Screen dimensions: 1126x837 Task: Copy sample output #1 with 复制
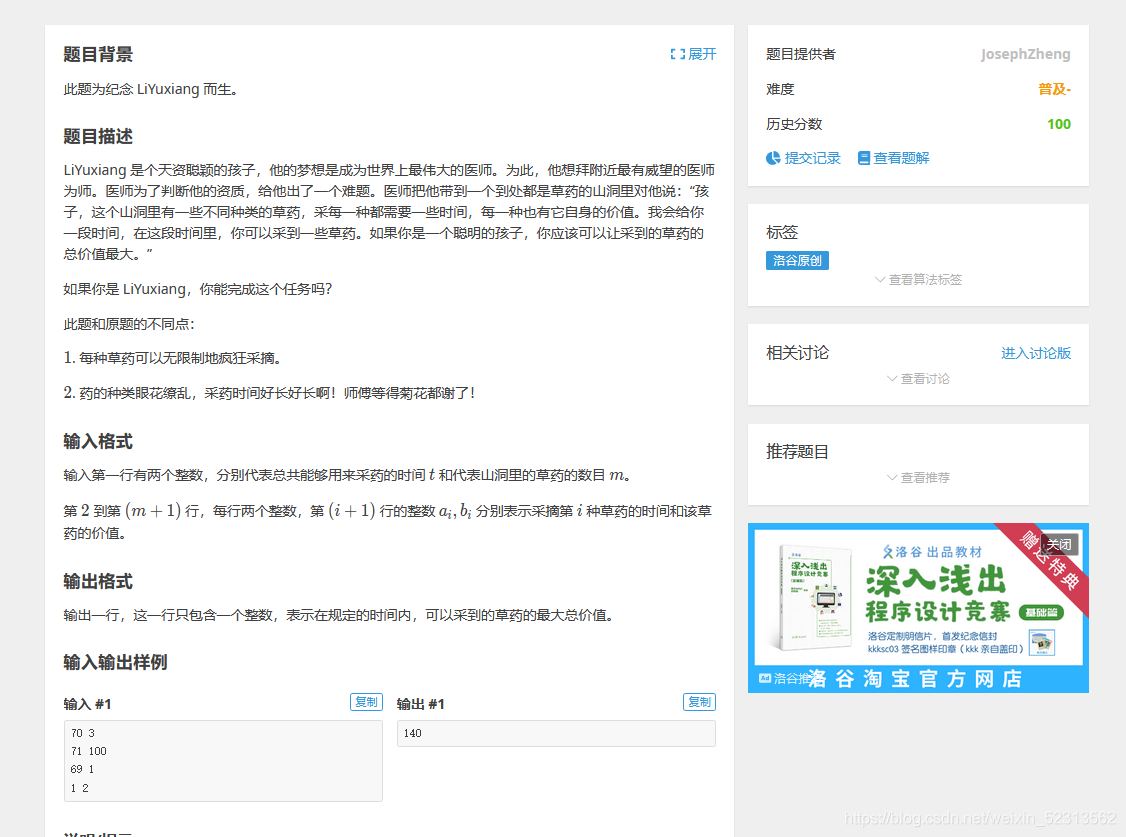click(x=699, y=701)
